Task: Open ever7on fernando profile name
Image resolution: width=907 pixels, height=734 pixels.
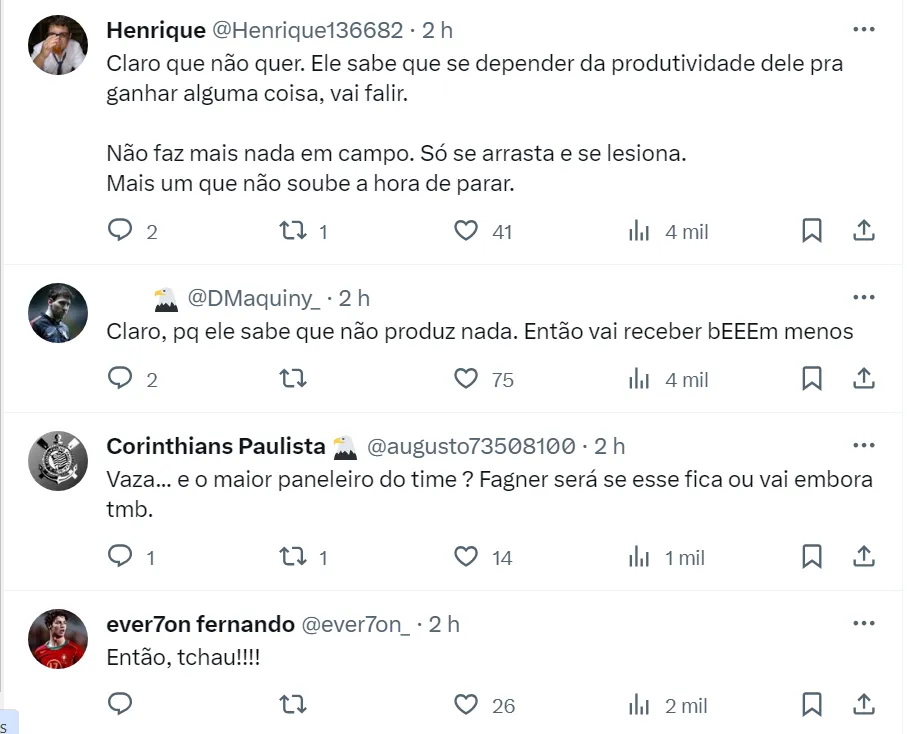Action: point(200,624)
